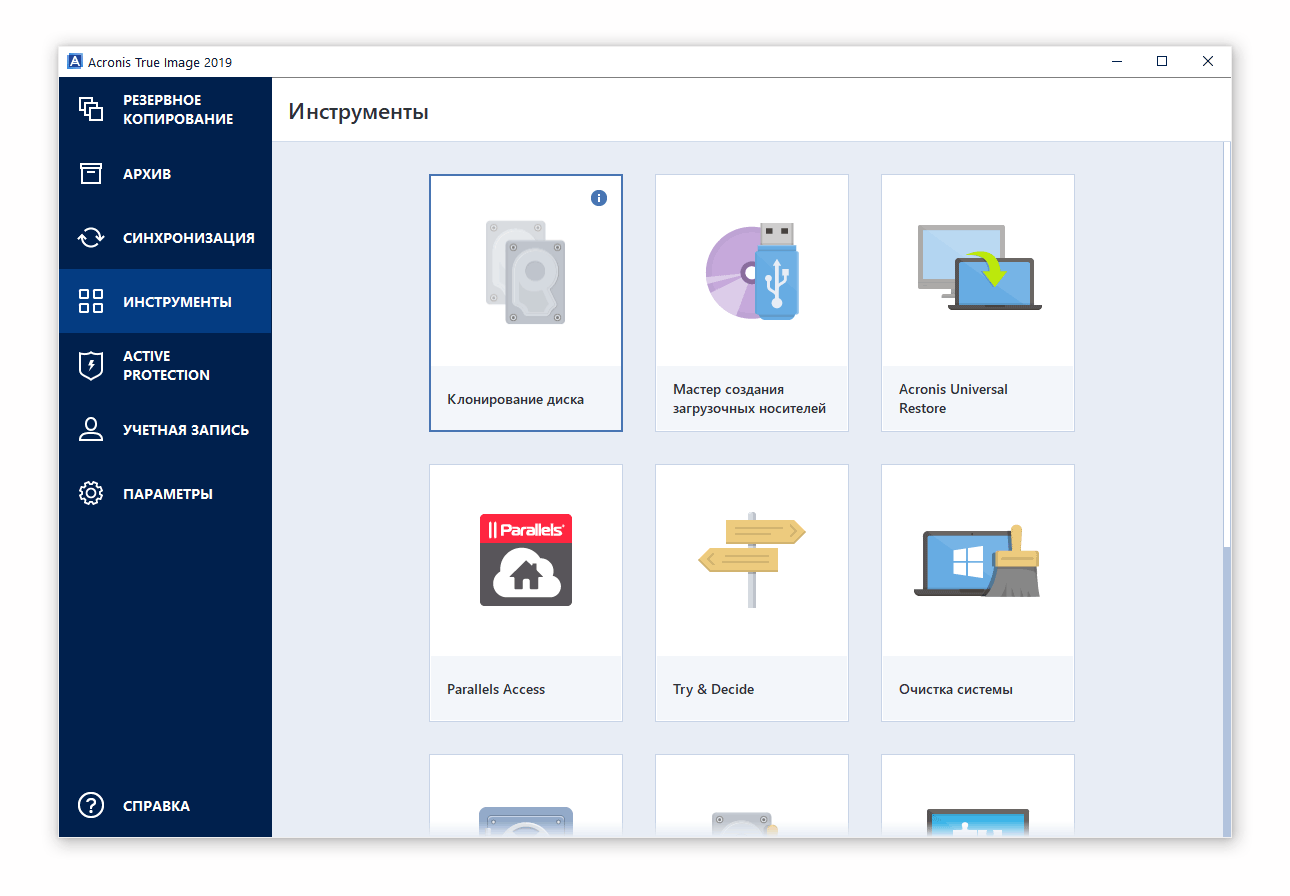1290x896 pixels.
Task: Go to the Синхронизация sync section
Action: [165, 237]
